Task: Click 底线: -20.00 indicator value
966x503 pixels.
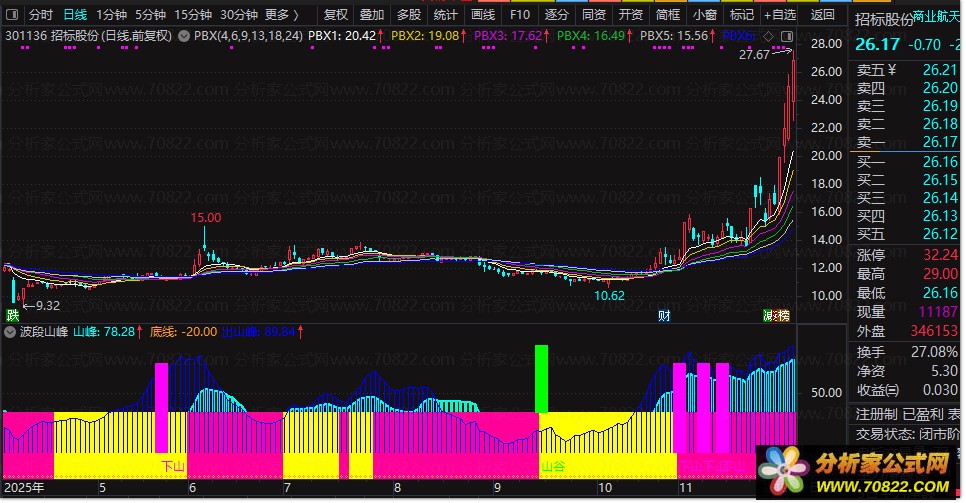Action: click(183, 332)
